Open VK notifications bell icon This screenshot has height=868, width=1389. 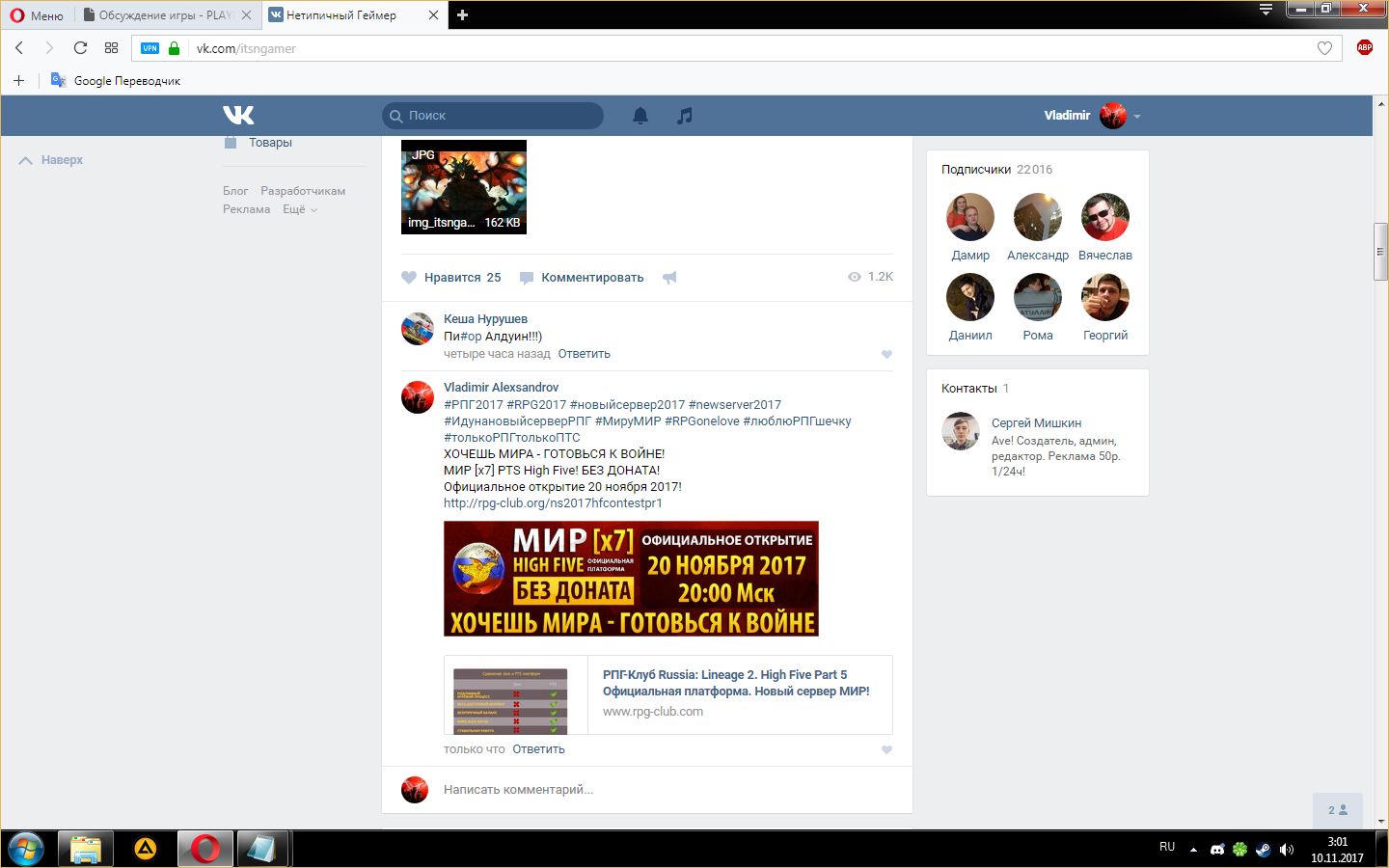tap(640, 116)
